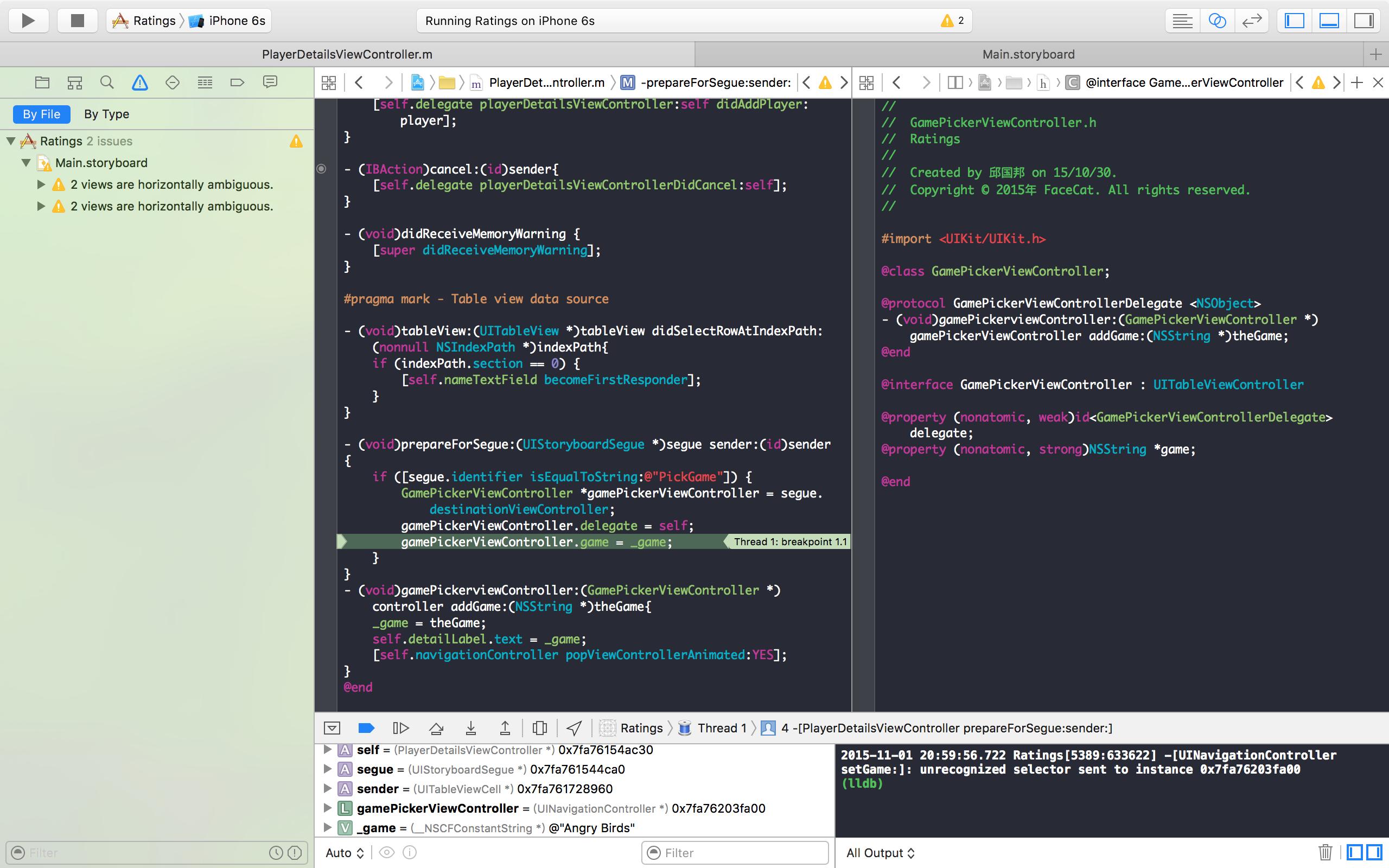Click Step Into debug icon
The image size is (1389, 868).
(x=470, y=728)
